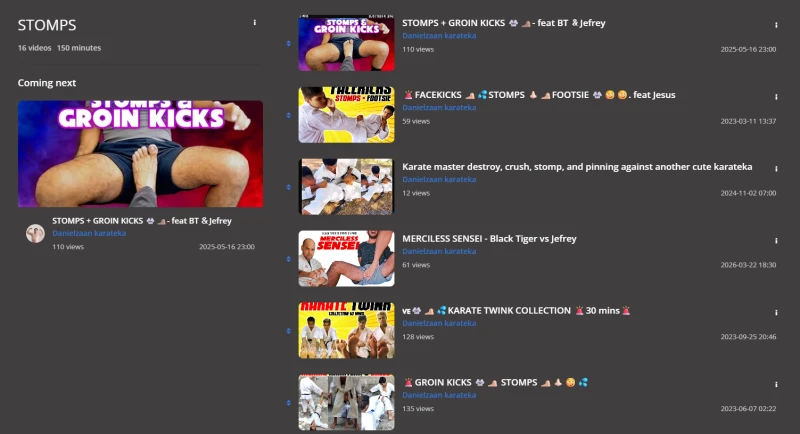Click the channel avatar under Coming next

coord(35,233)
